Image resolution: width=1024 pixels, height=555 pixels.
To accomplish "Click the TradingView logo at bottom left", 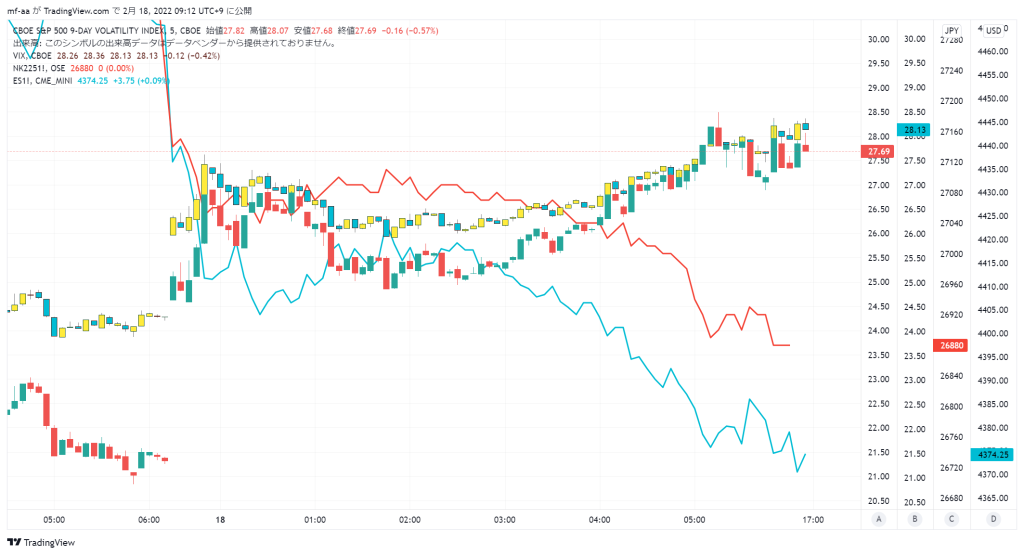I will pos(41,543).
